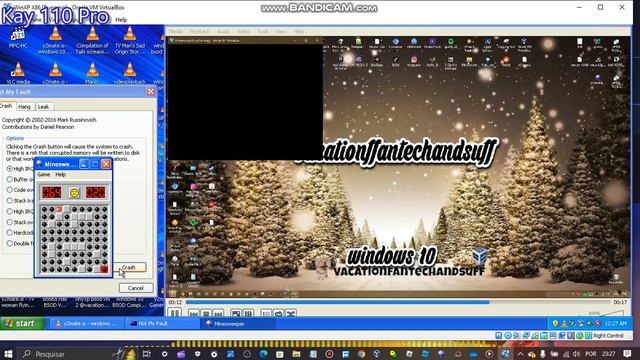Skip to next media in VLC
Screen dimensions: 640x360
[218, 314]
